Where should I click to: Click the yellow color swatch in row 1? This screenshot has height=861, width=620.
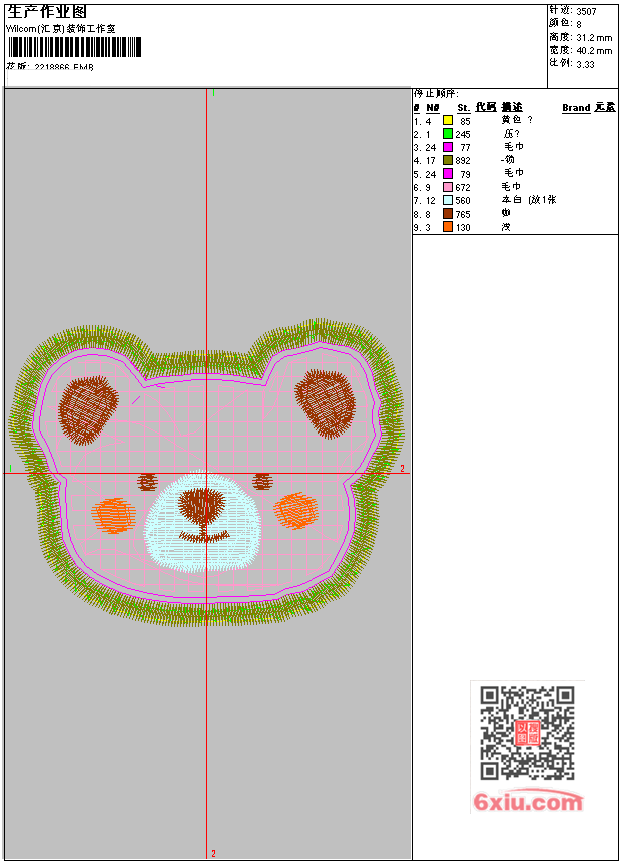click(x=448, y=120)
